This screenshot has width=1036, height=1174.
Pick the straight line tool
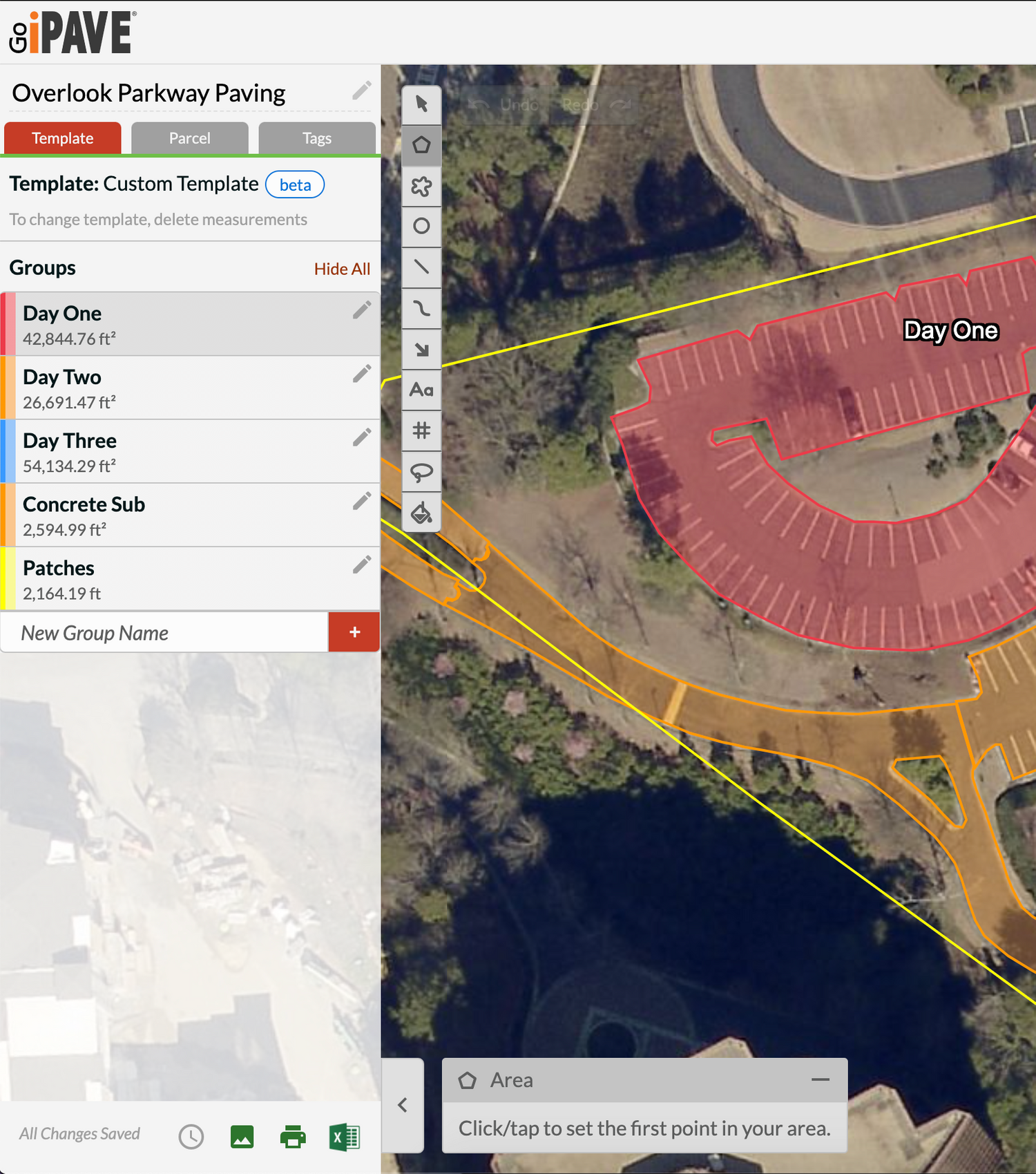421,267
